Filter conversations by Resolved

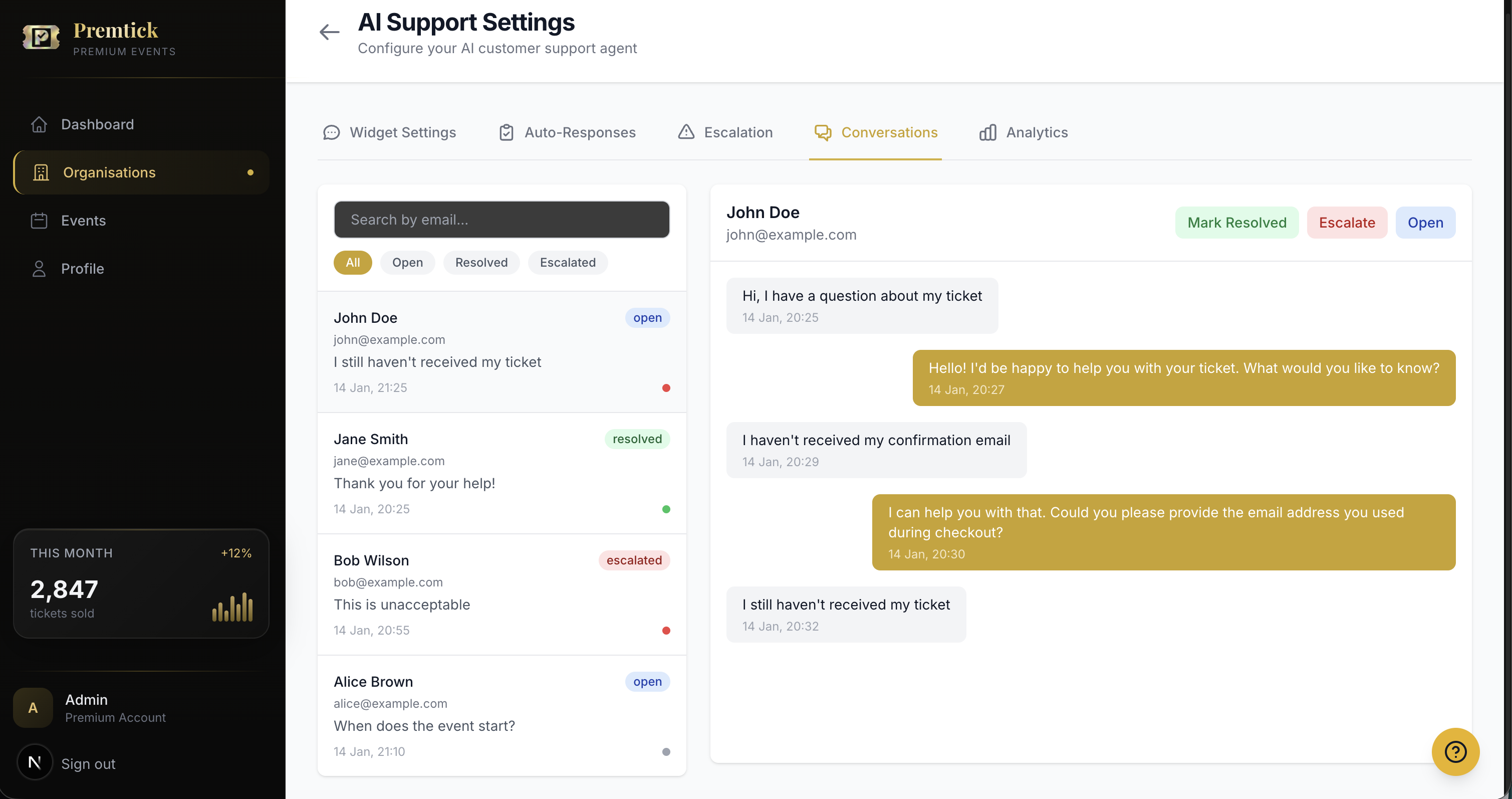pyautogui.click(x=481, y=263)
